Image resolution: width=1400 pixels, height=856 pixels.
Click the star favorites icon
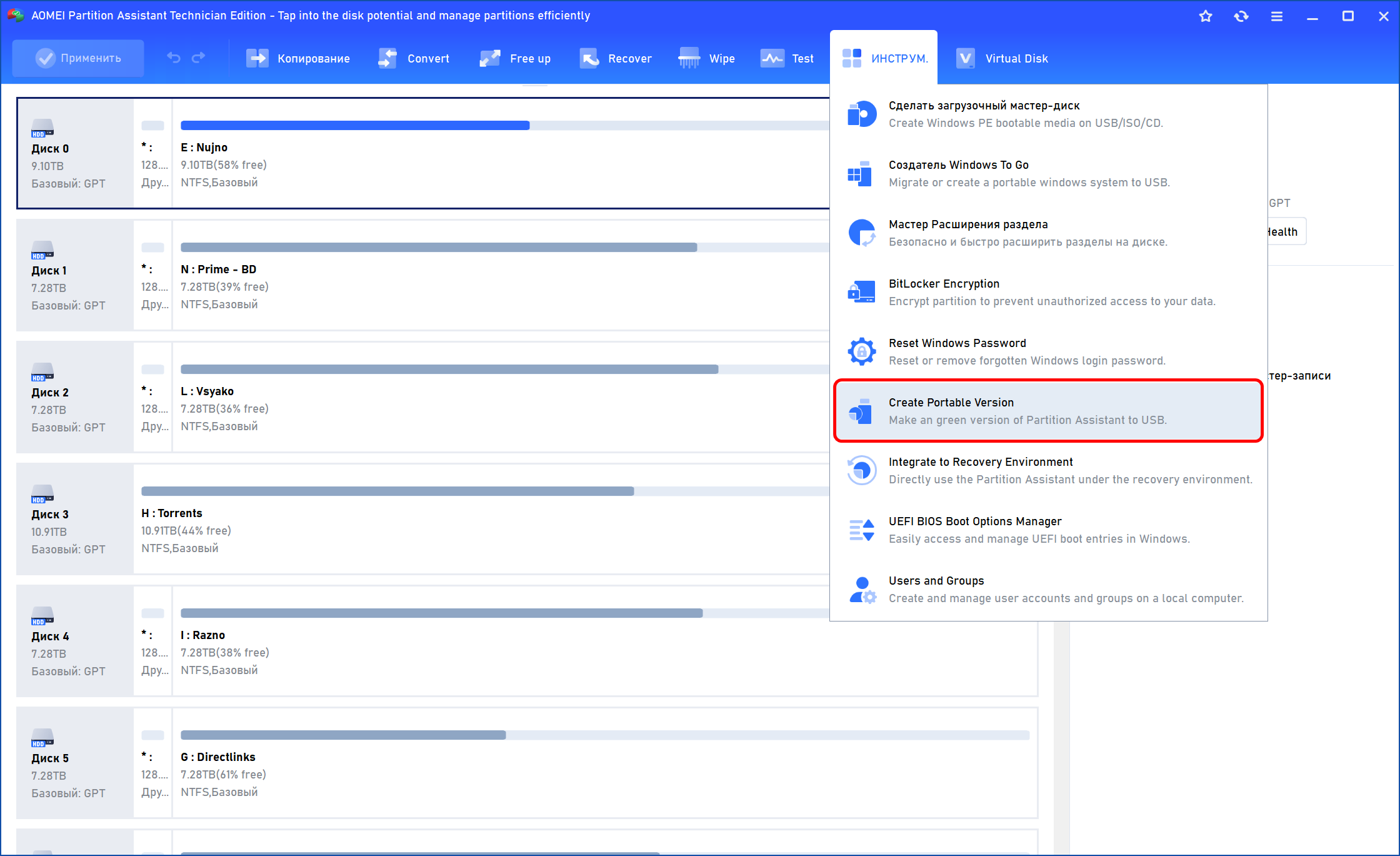pos(1206,16)
